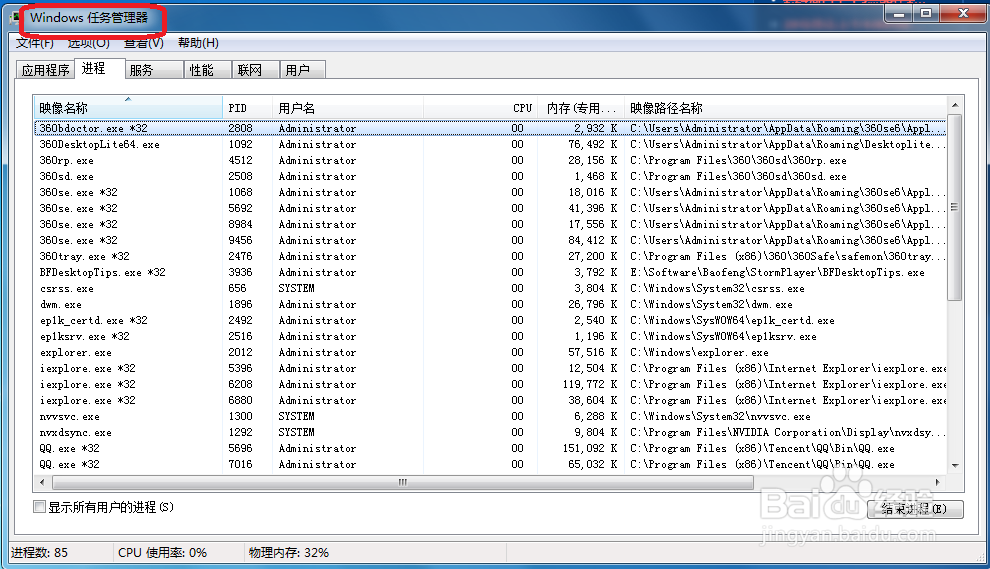990x569 pixels.
Task: Open the 帮助(H) menu
Action: pyautogui.click(x=198, y=43)
